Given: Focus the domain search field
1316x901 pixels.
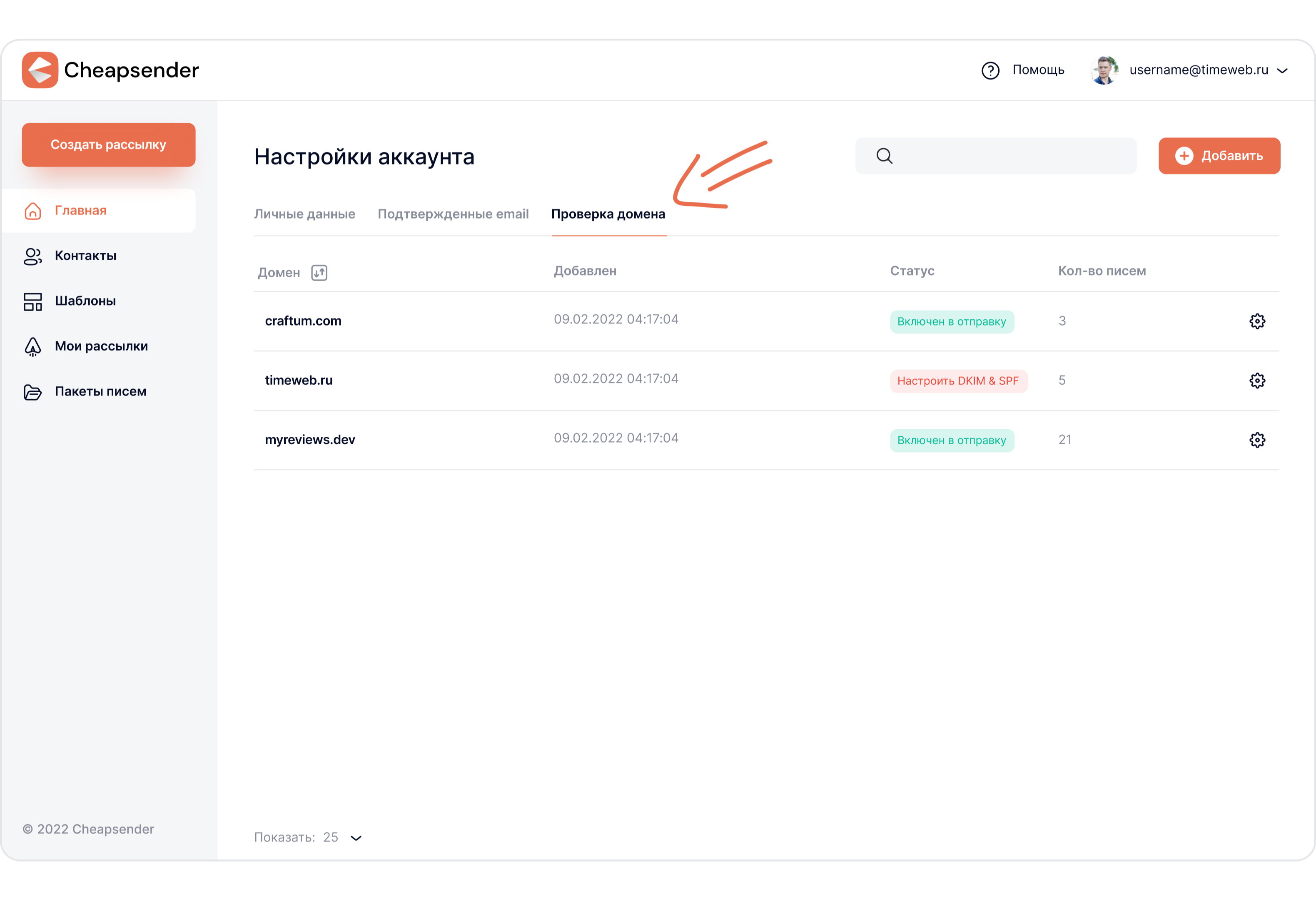Looking at the screenshot, I should [995, 156].
